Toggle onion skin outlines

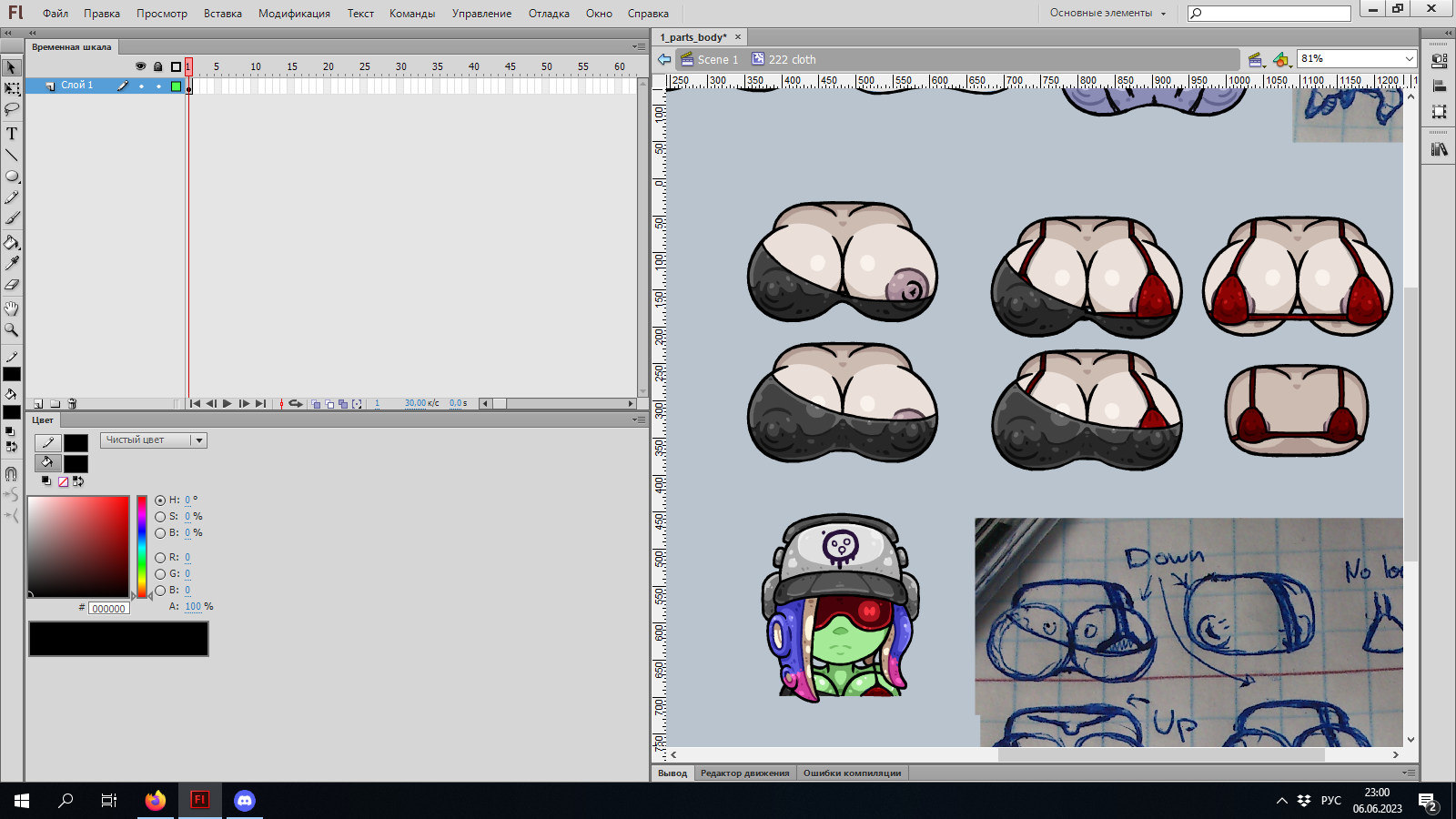(329, 404)
